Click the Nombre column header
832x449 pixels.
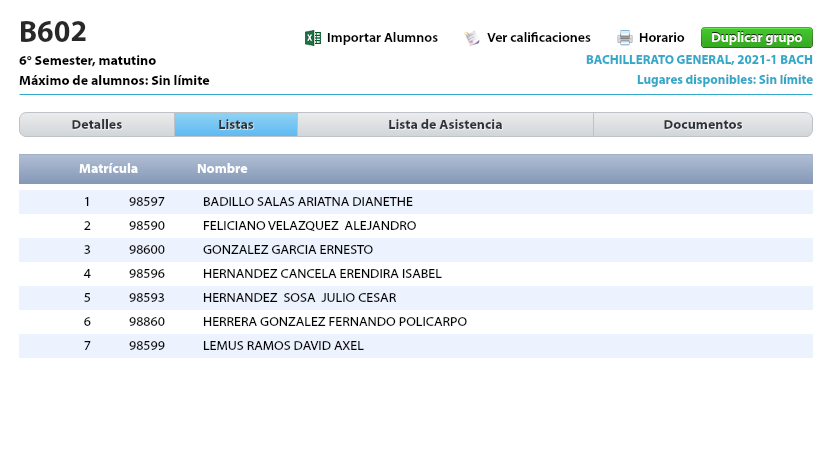(x=222, y=169)
